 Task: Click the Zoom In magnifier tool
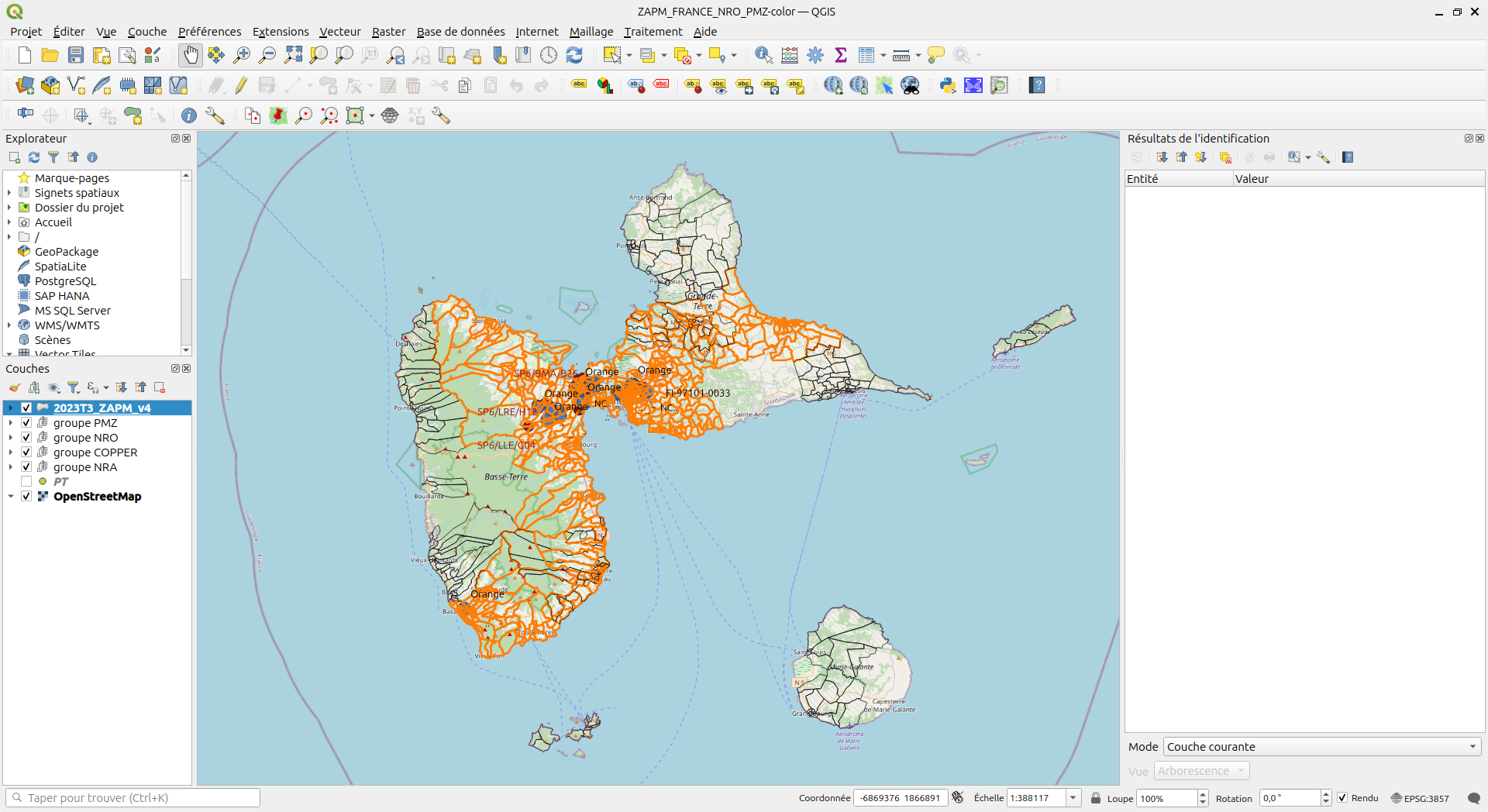(242, 55)
